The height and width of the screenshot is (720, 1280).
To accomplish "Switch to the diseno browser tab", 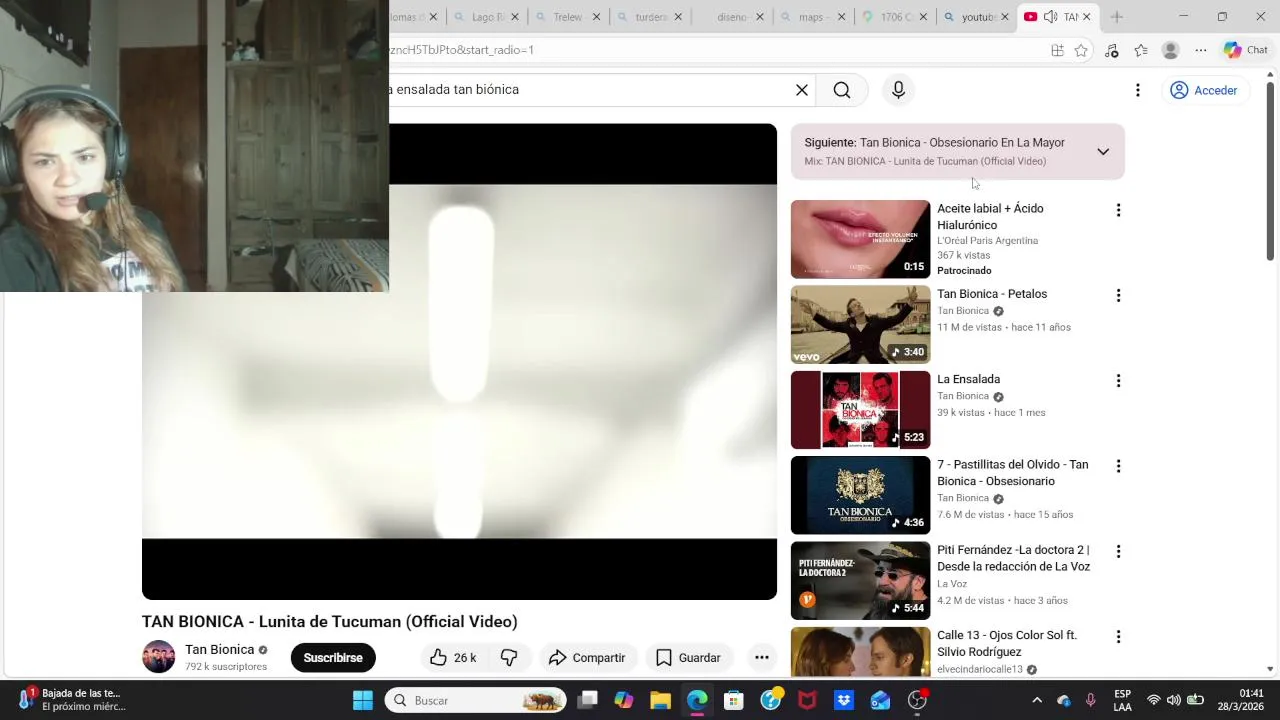I will (733, 17).
